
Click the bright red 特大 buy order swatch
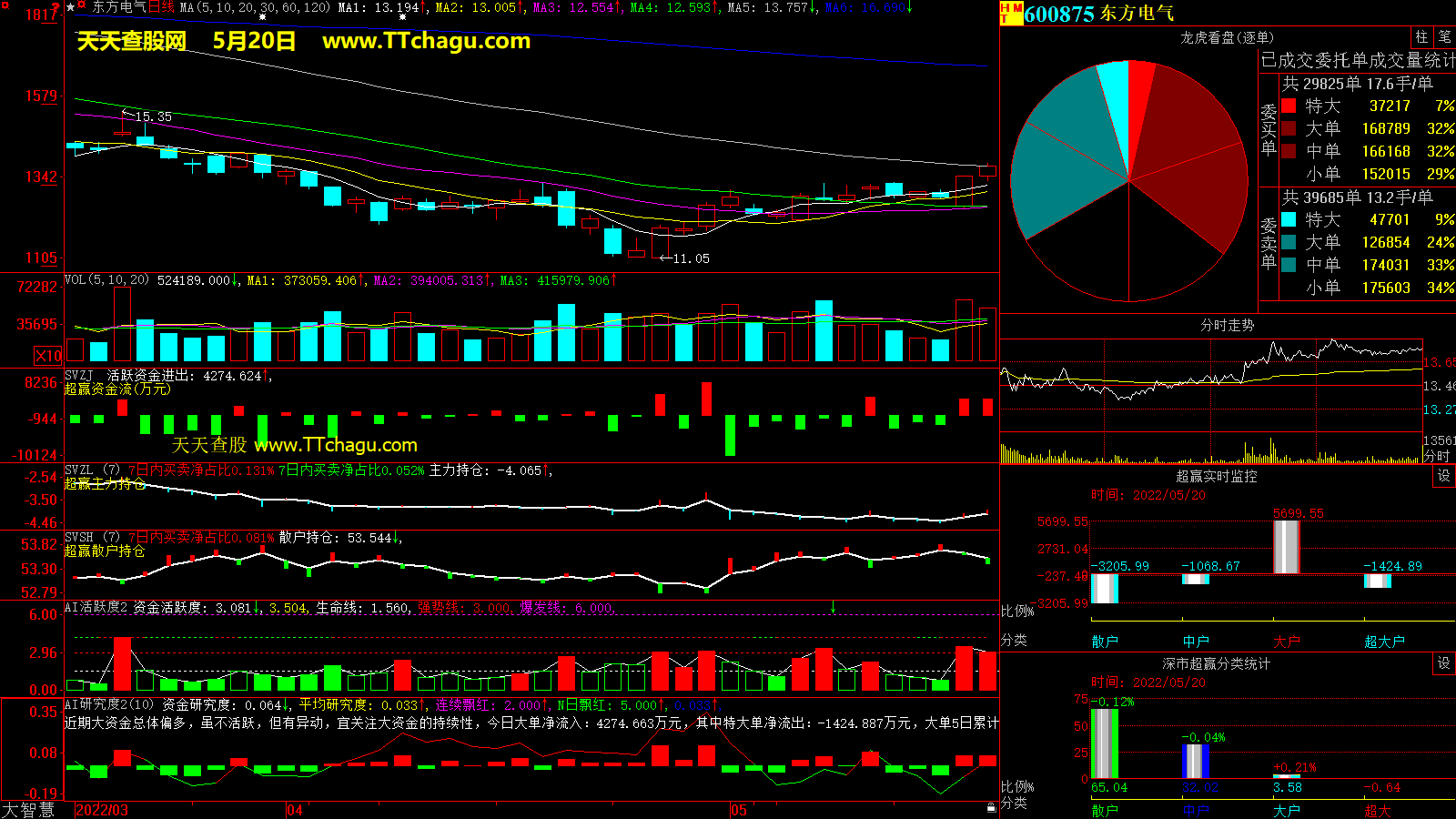1289,106
